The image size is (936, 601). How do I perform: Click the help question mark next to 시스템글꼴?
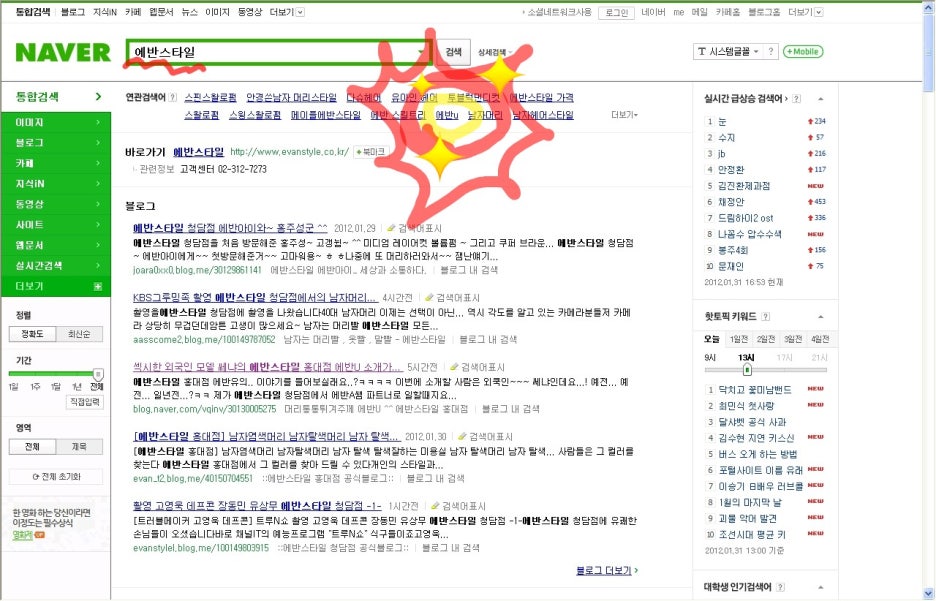click(x=771, y=52)
